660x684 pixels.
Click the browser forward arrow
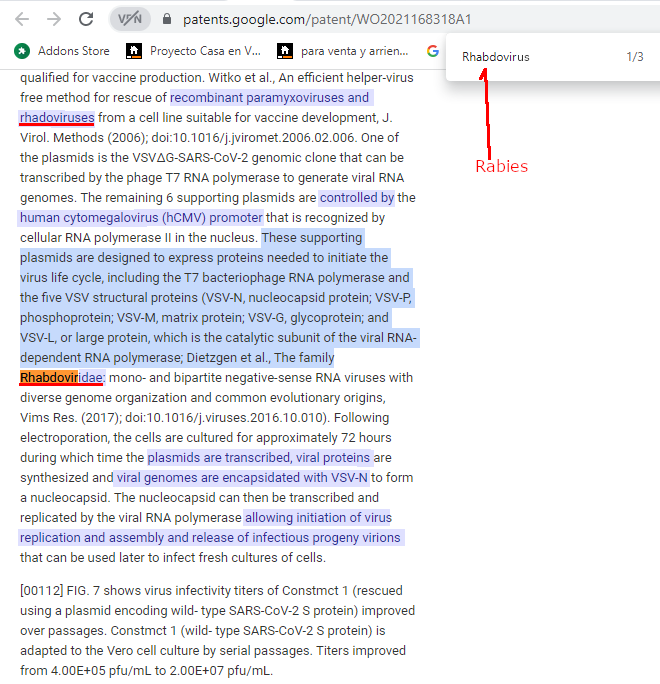(x=54, y=19)
